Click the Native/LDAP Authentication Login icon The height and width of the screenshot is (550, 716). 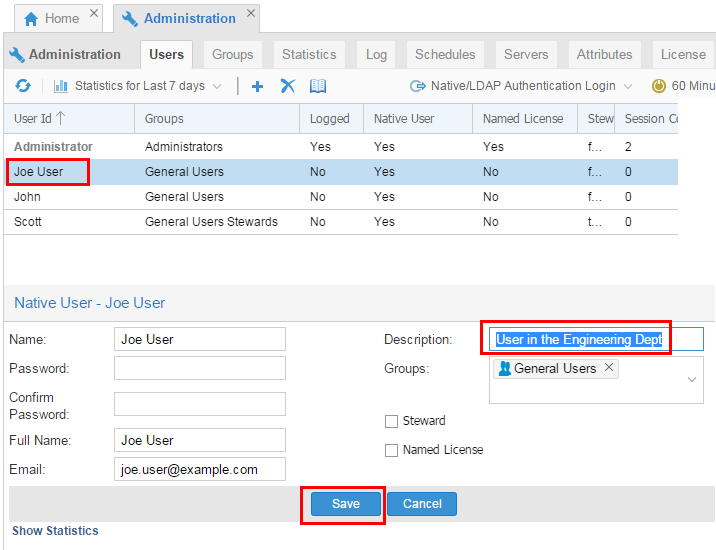pyautogui.click(x=418, y=86)
